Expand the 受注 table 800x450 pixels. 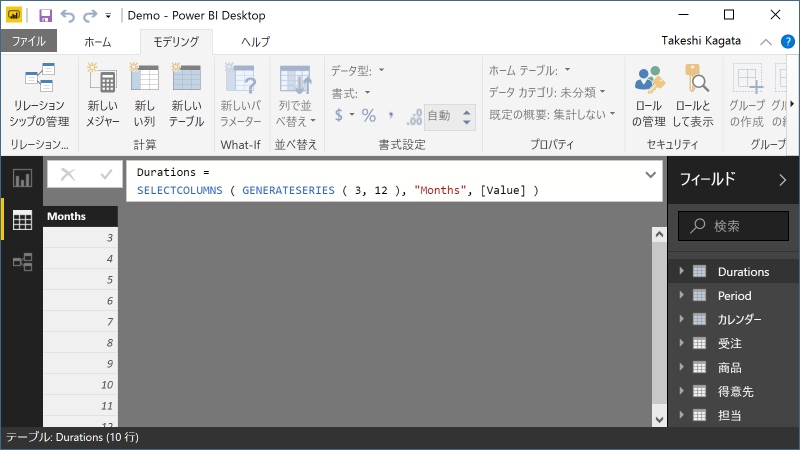[x=682, y=343]
